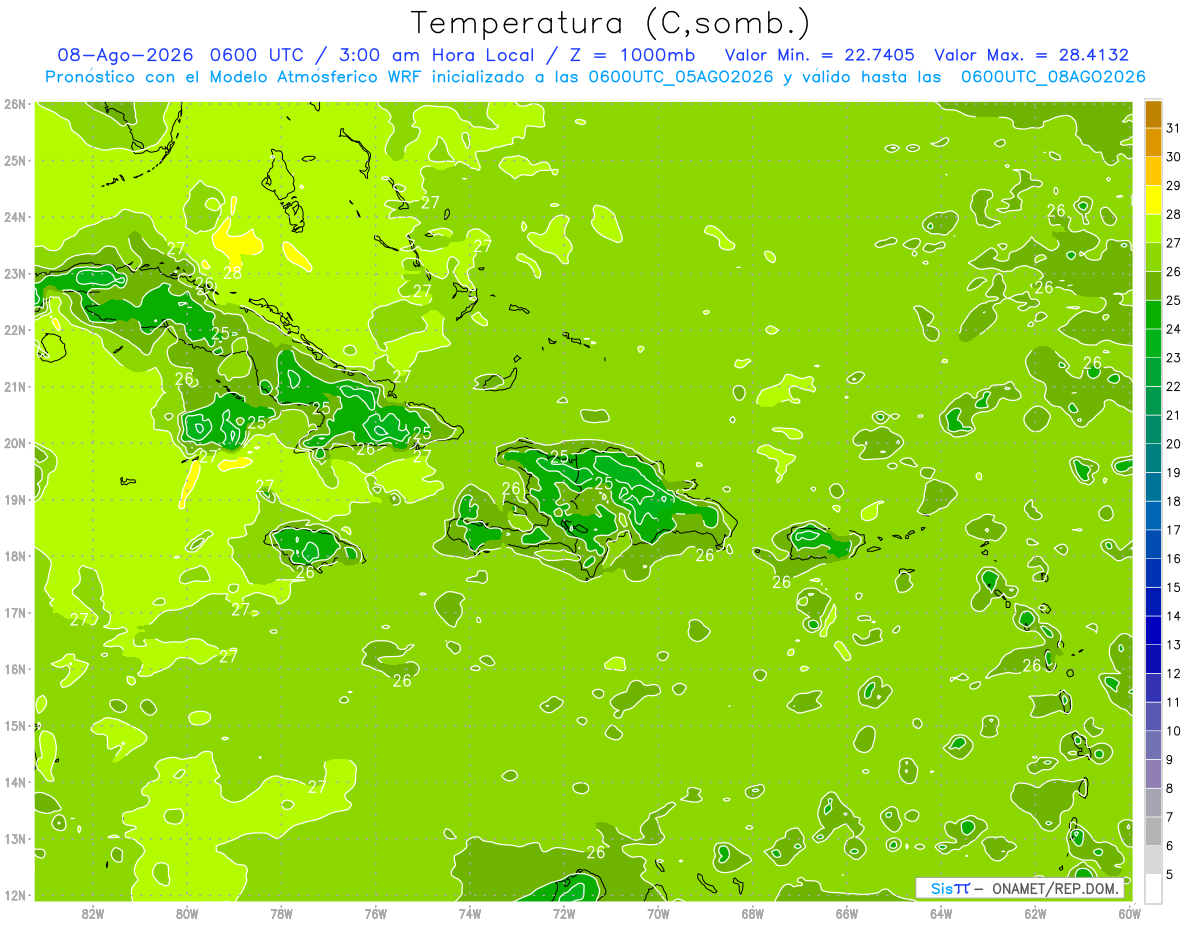Click the '15N' latitude axis label

(x=14, y=725)
